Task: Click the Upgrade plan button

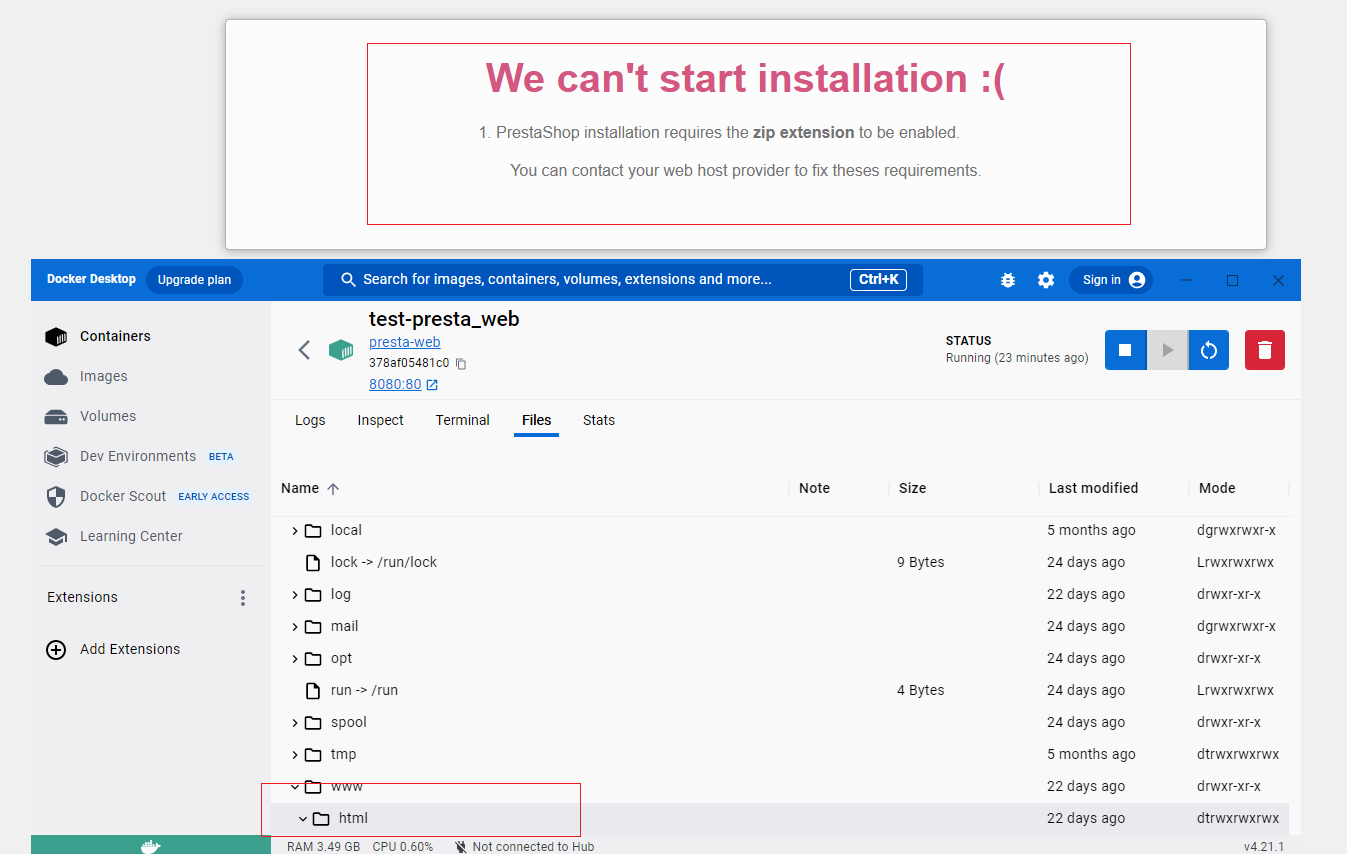Action: pyautogui.click(x=194, y=280)
